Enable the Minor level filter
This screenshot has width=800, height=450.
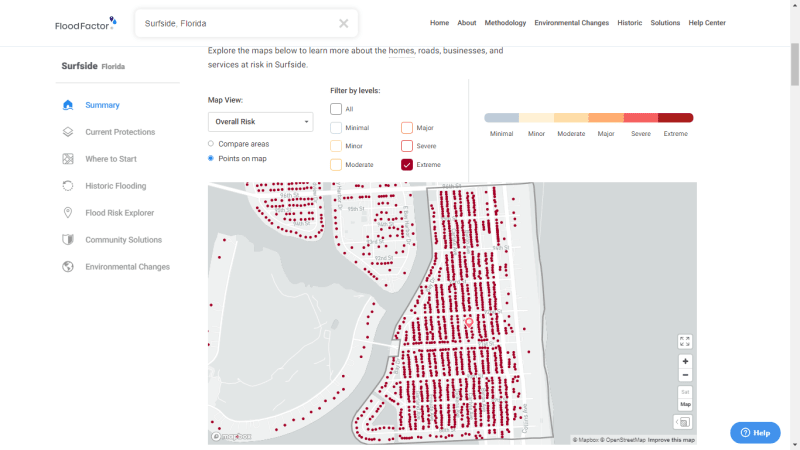(336, 146)
